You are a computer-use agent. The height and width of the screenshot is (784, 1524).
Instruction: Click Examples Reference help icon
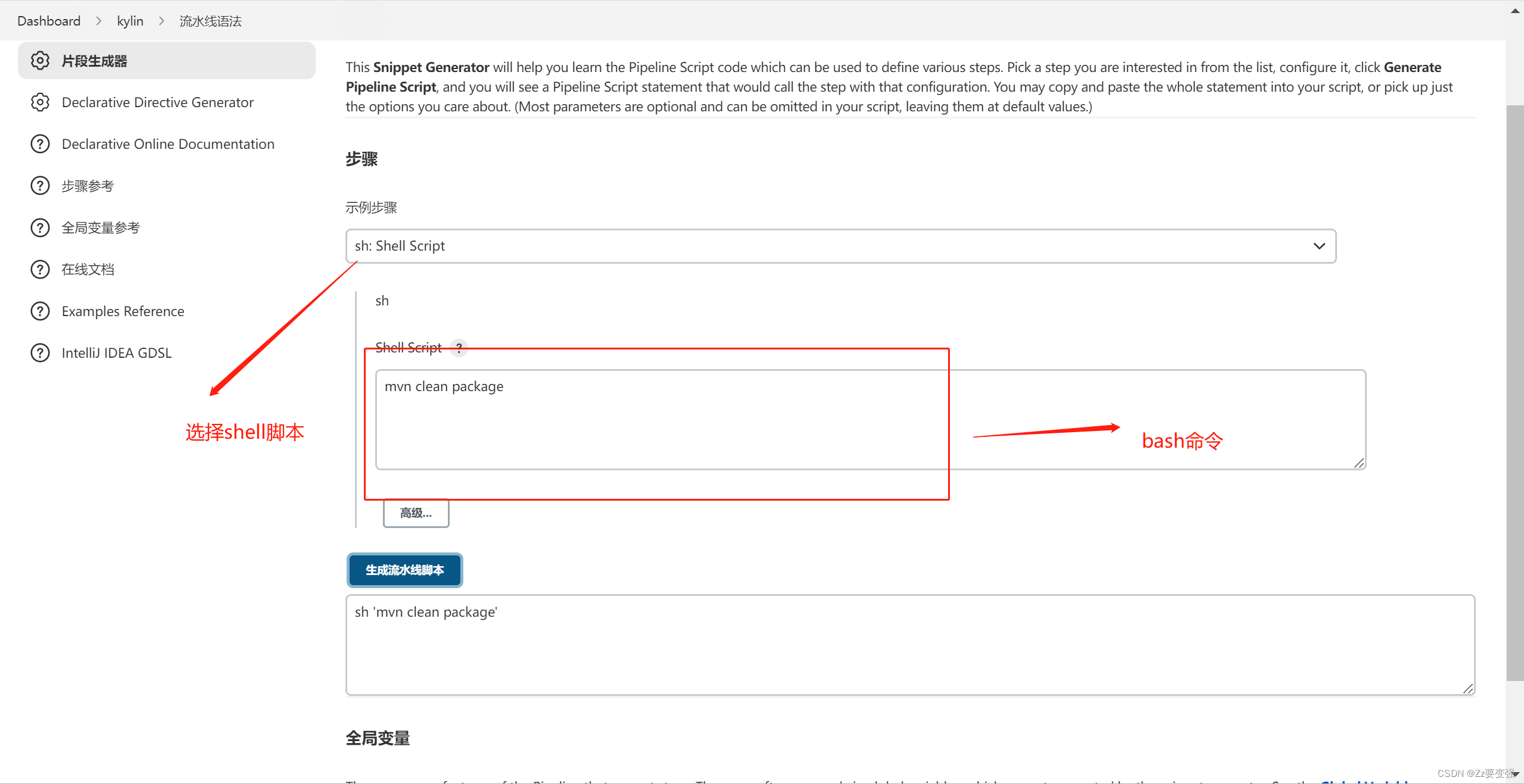pyautogui.click(x=39, y=310)
